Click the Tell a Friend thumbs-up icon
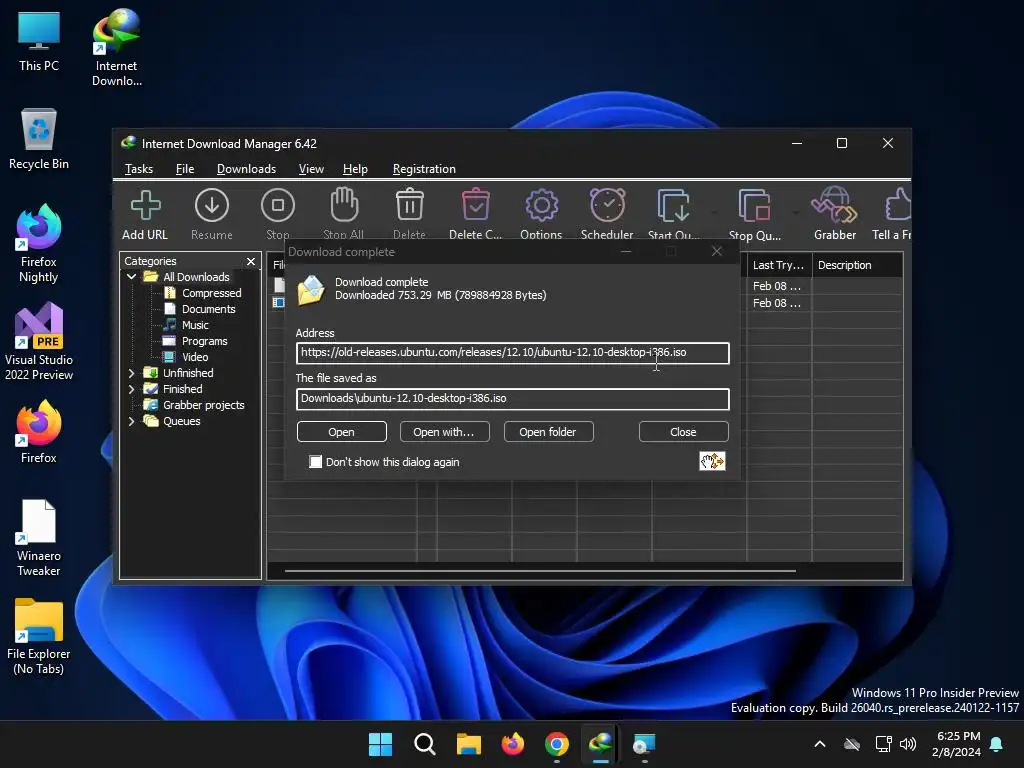This screenshot has width=1024, height=768. coord(898,205)
